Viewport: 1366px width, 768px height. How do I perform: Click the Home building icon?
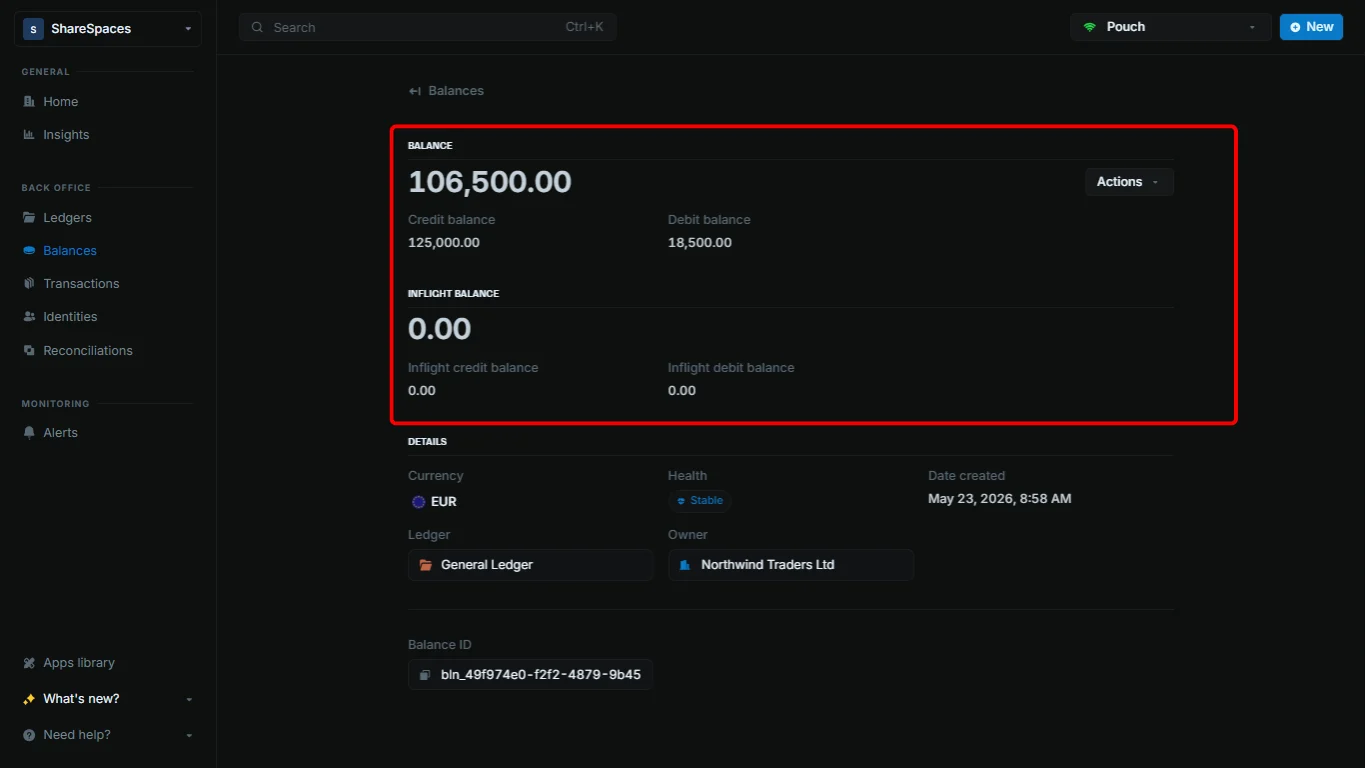coord(29,101)
